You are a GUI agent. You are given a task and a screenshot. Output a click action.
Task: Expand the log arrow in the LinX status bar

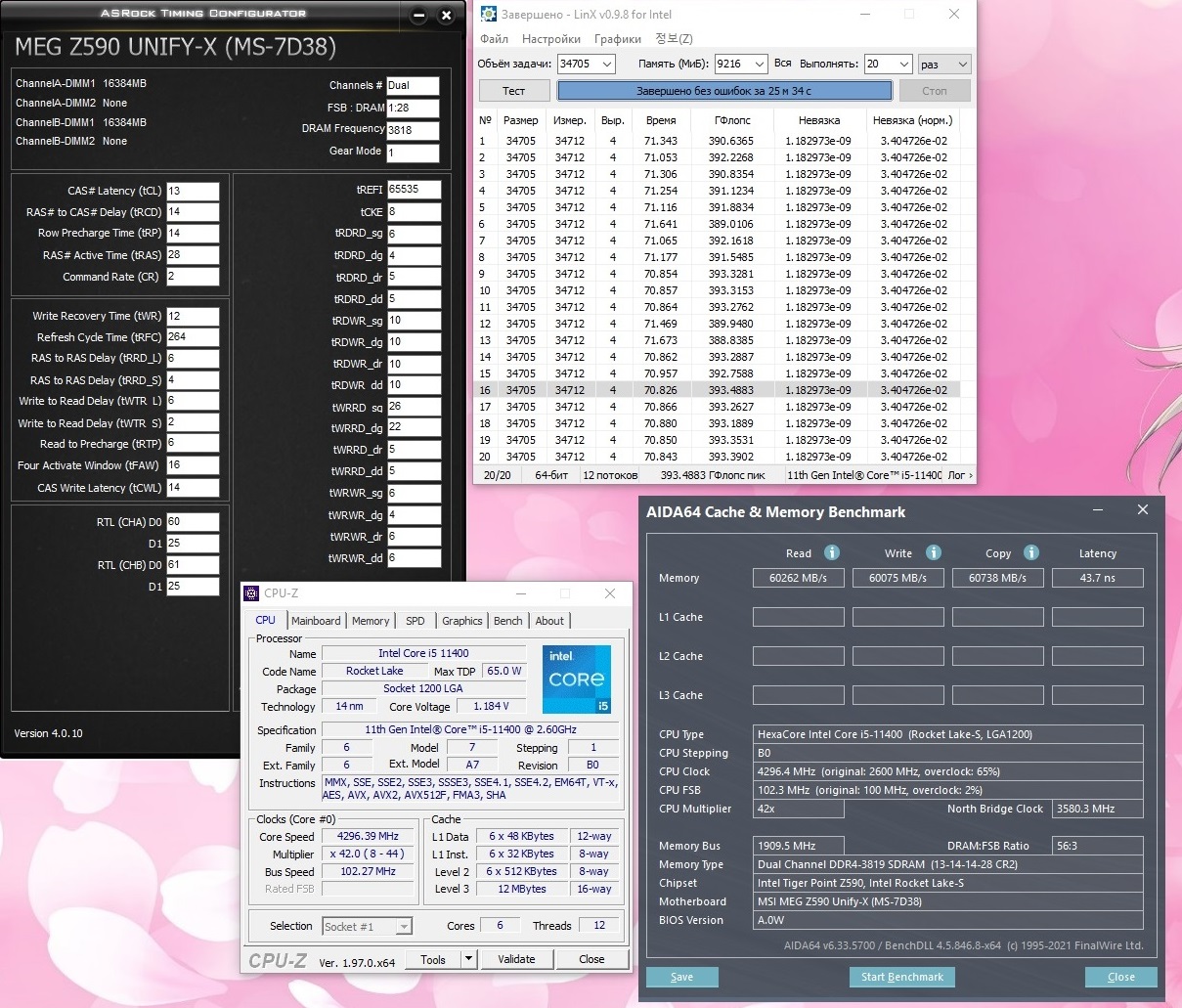(970, 475)
